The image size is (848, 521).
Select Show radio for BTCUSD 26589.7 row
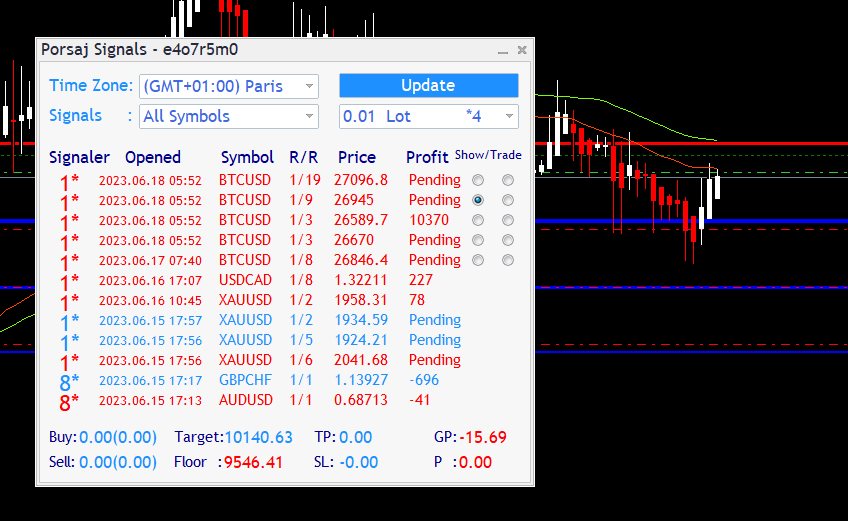coord(478,220)
